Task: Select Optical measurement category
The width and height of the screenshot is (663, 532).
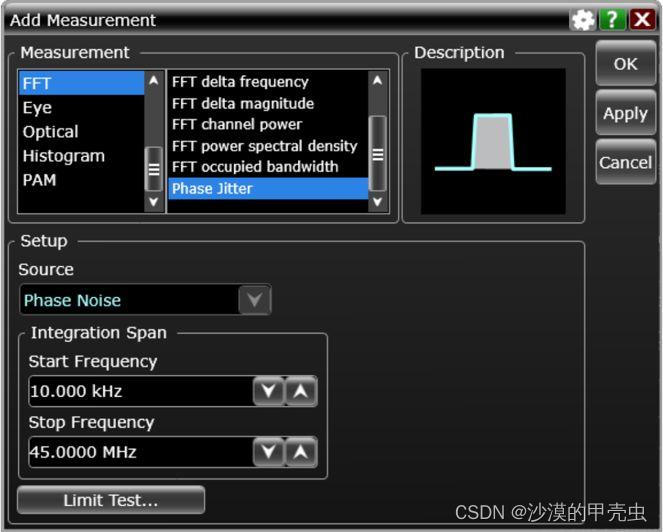Action: pyautogui.click(x=81, y=132)
